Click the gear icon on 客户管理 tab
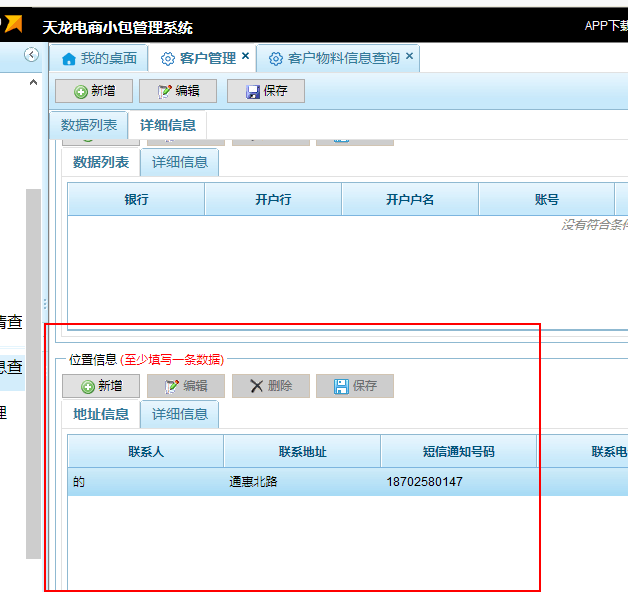The width and height of the screenshot is (628, 592). click(168, 59)
